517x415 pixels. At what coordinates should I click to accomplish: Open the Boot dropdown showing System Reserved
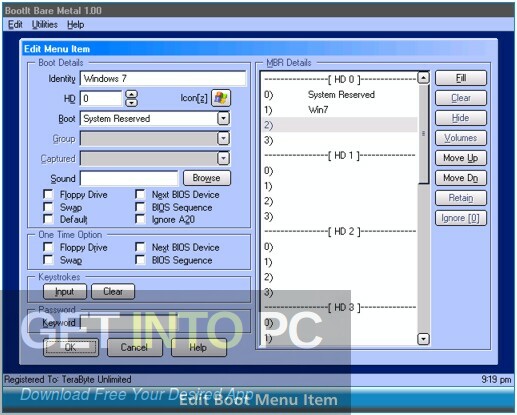click(x=223, y=118)
